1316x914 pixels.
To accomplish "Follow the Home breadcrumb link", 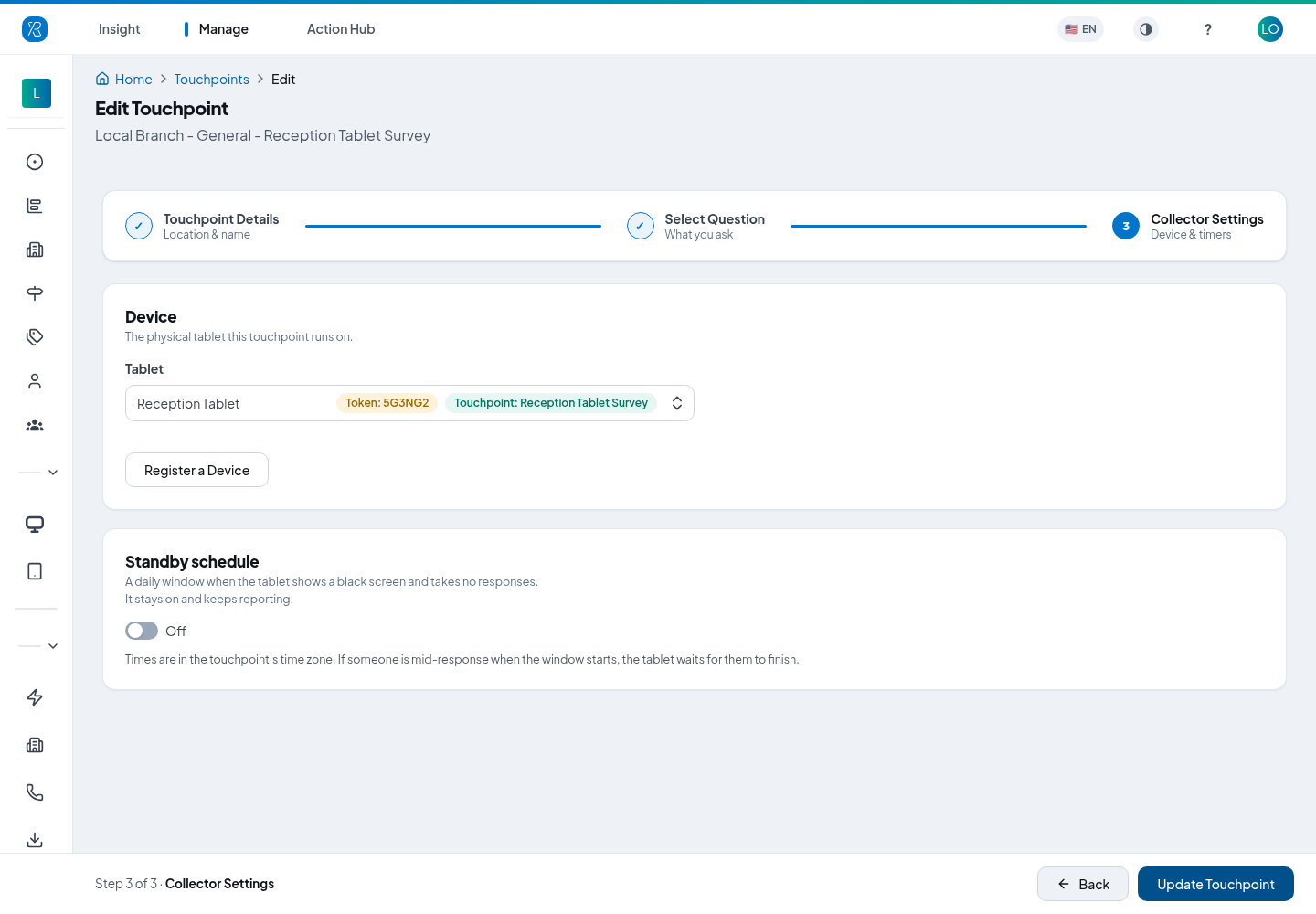I will click(x=133, y=80).
